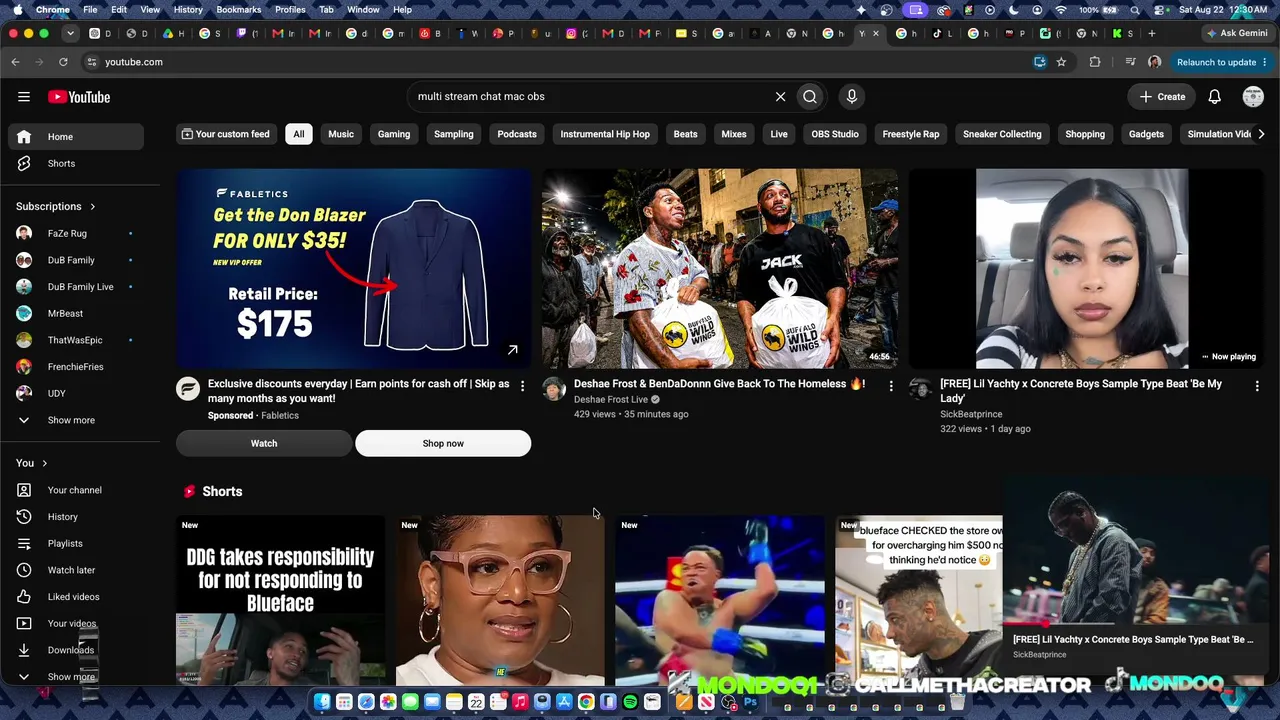Open the Fabletics Don Blazer ad thumbnail

click(354, 268)
